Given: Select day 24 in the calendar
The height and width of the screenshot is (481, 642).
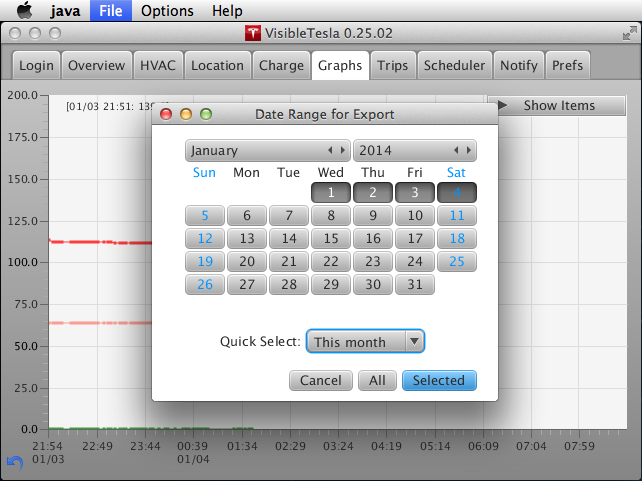Looking at the screenshot, I should tap(415, 261).
